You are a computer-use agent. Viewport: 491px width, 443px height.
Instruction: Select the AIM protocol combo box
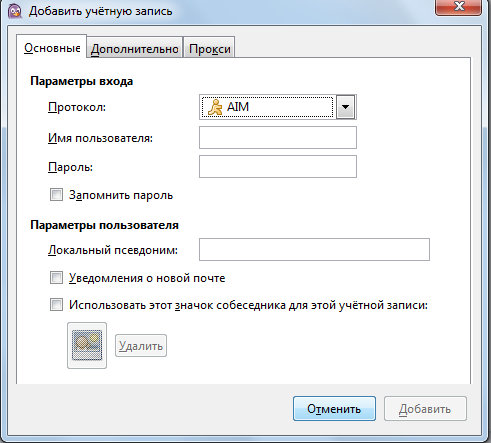[x=278, y=107]
